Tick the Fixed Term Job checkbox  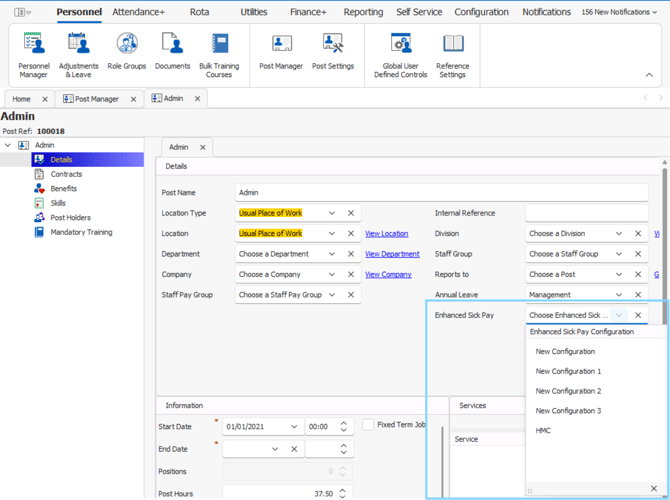point(368,425)
